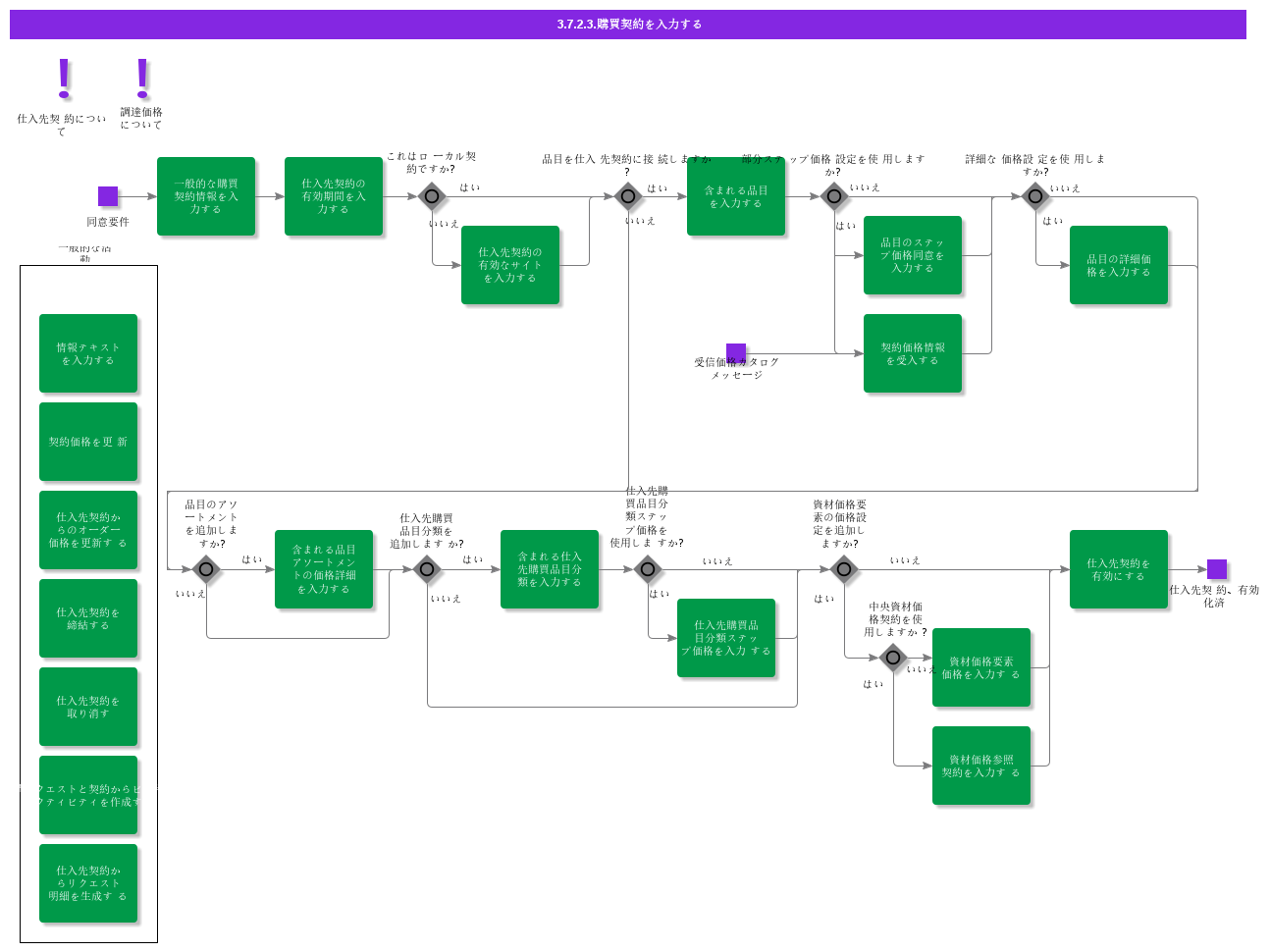This screenshot has width=1270, height=952.
Task: Click the 品目を仕入先契約に接続しますか? gateway diamond
Action: [628, 196]
